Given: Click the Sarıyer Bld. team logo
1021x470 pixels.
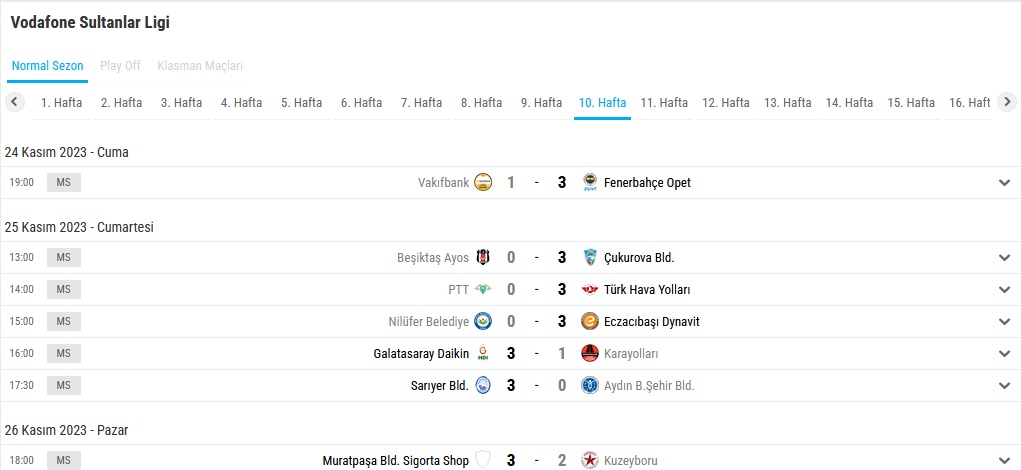Looking at the screenshot, I should coord(483,385).
